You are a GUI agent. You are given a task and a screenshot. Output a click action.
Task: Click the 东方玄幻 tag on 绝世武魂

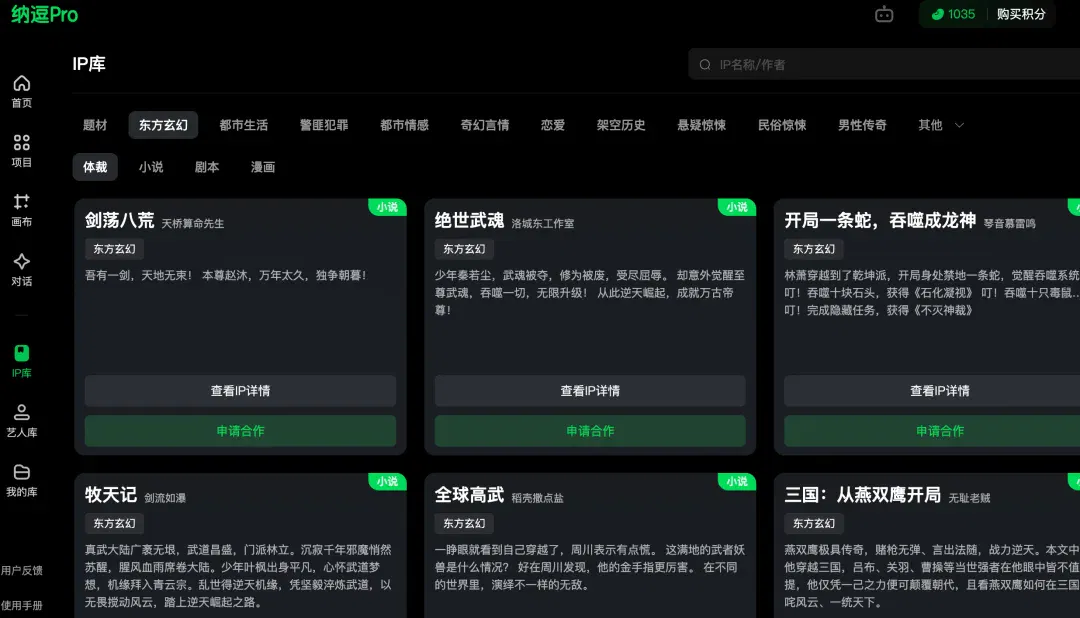[x=464, y=249]
